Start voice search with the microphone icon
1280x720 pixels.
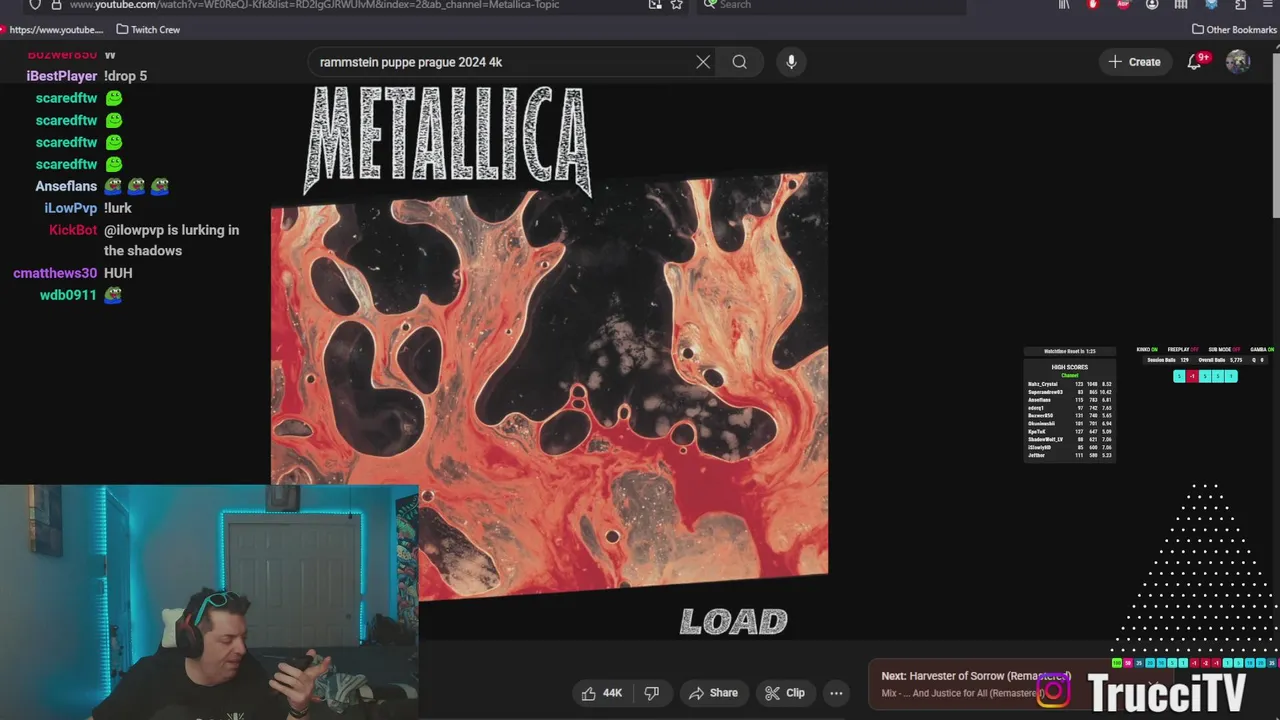[791, 62]
